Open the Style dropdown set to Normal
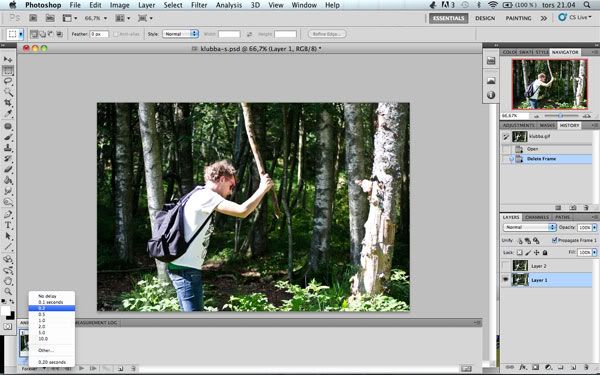This screenshot has height=375, width=600. pyautogui.click(x=180, y=34)
